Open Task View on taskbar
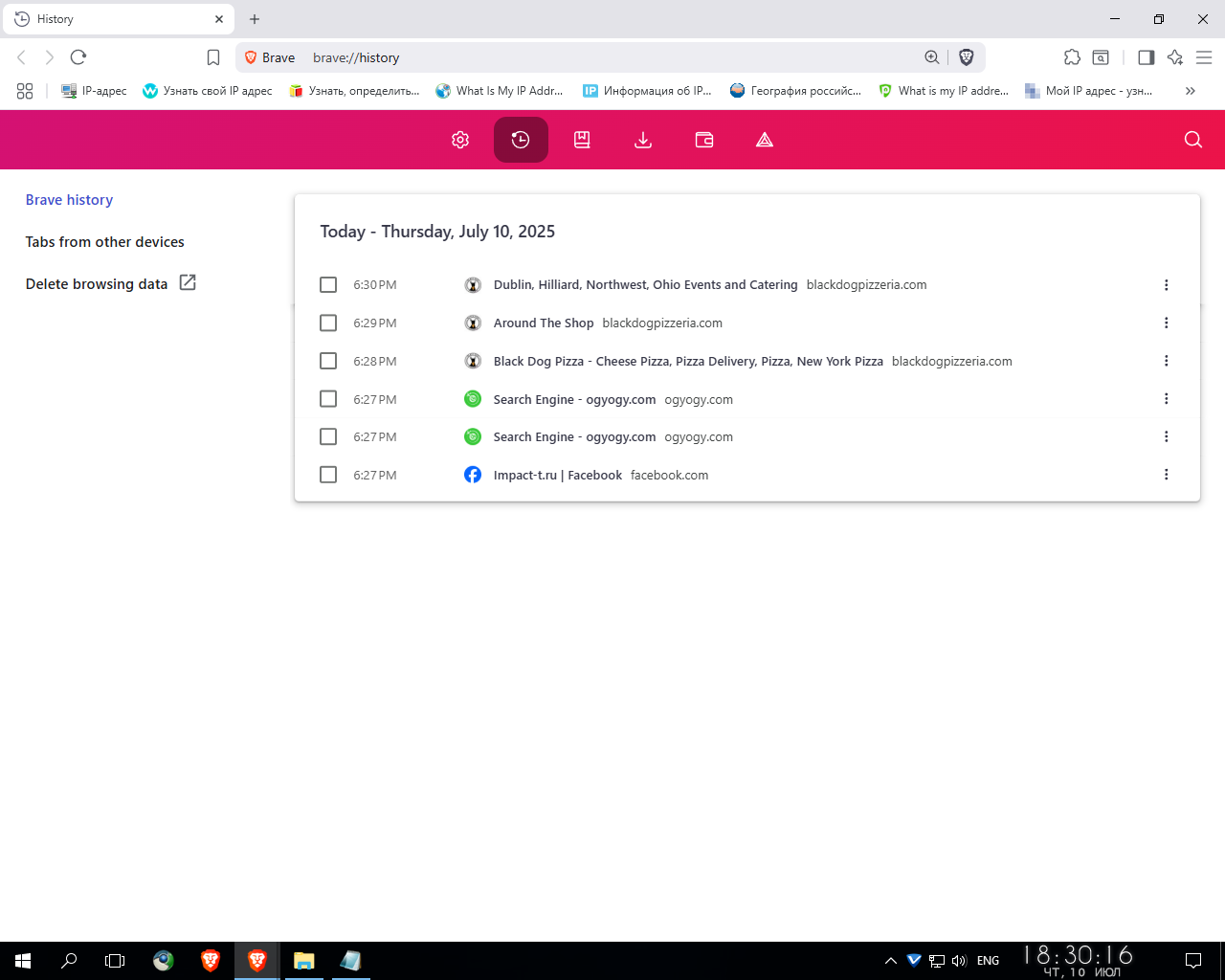This screenshot has height=980, width=1225. click(x=115, y=961)
